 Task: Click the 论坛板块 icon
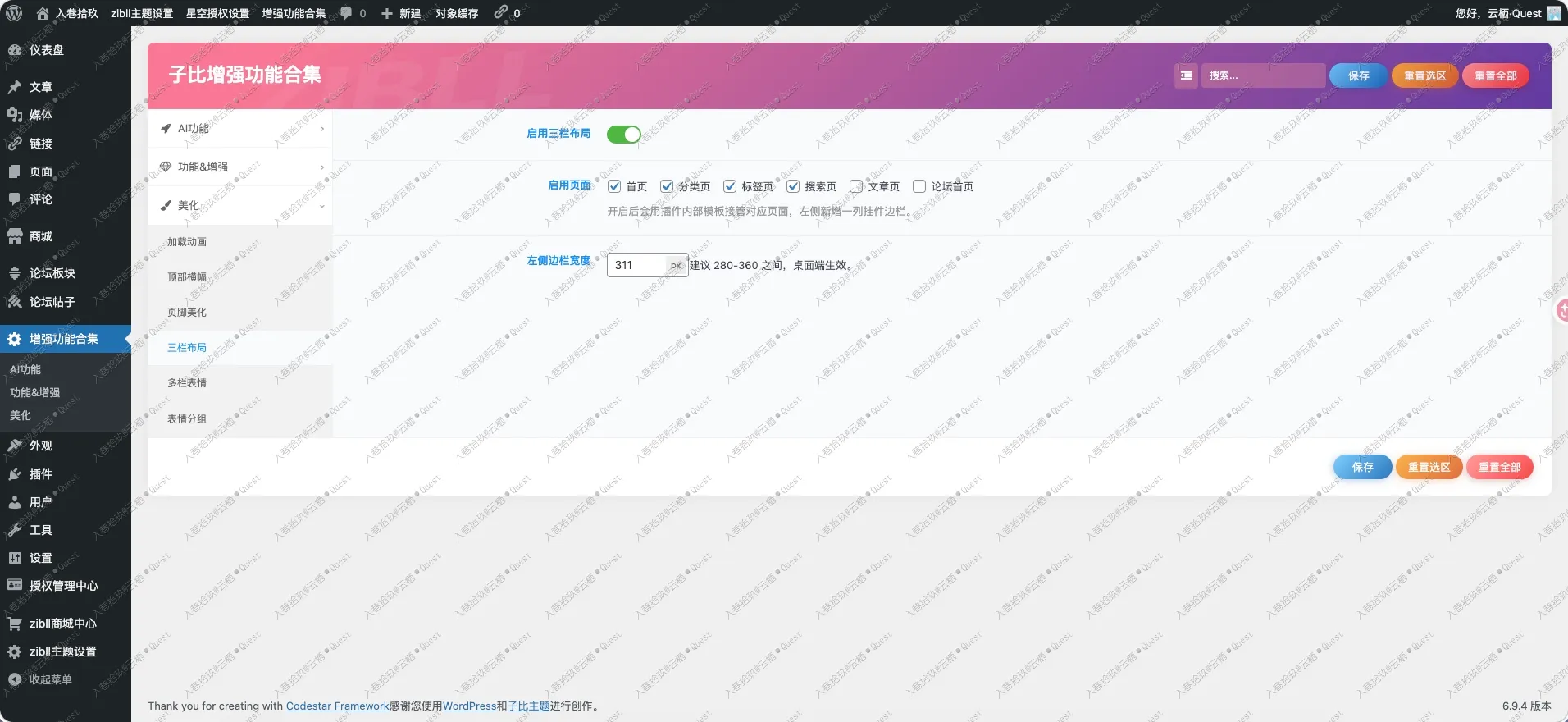pos(15,273)
